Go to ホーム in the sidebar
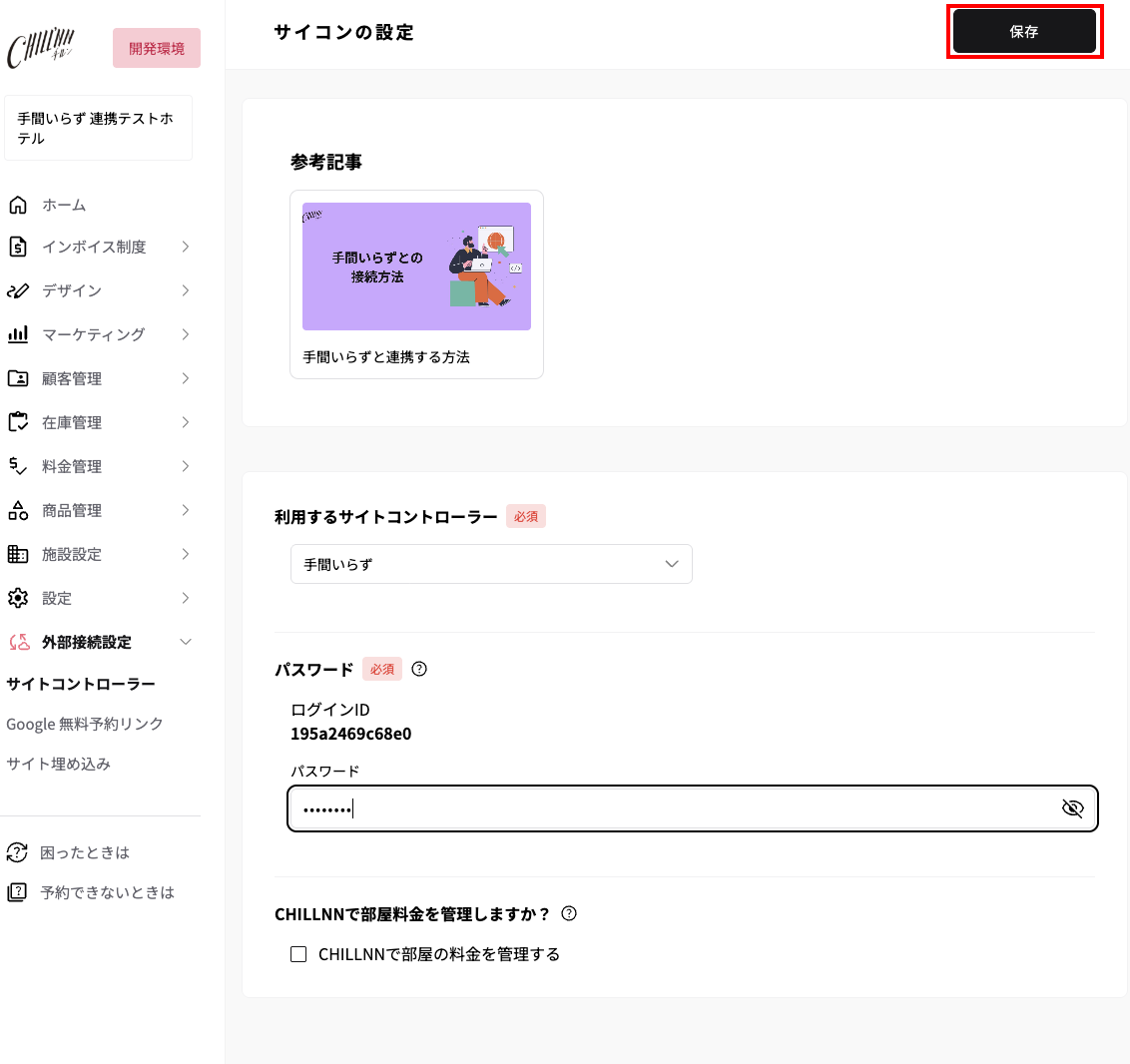The height and width of the screenshot is (1064, 1130). pyautogui.click(x=64, y=206)
